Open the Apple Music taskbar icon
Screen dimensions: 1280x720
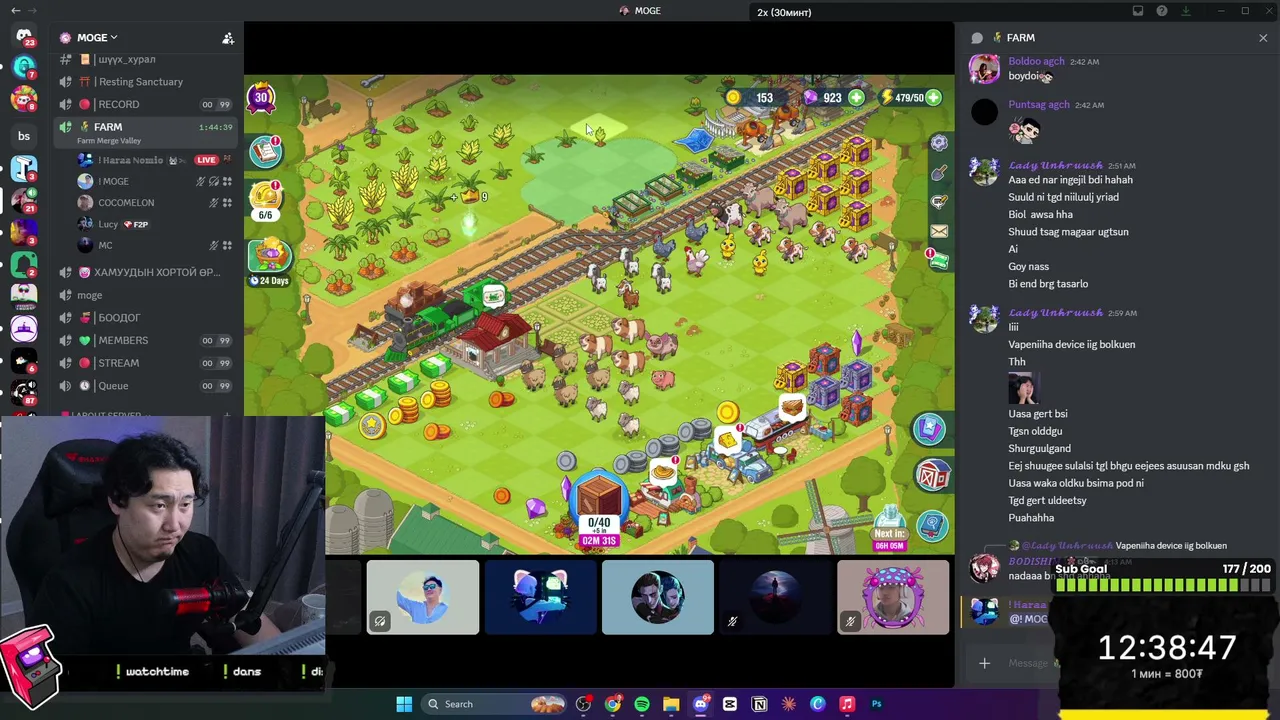click(847, 704)
